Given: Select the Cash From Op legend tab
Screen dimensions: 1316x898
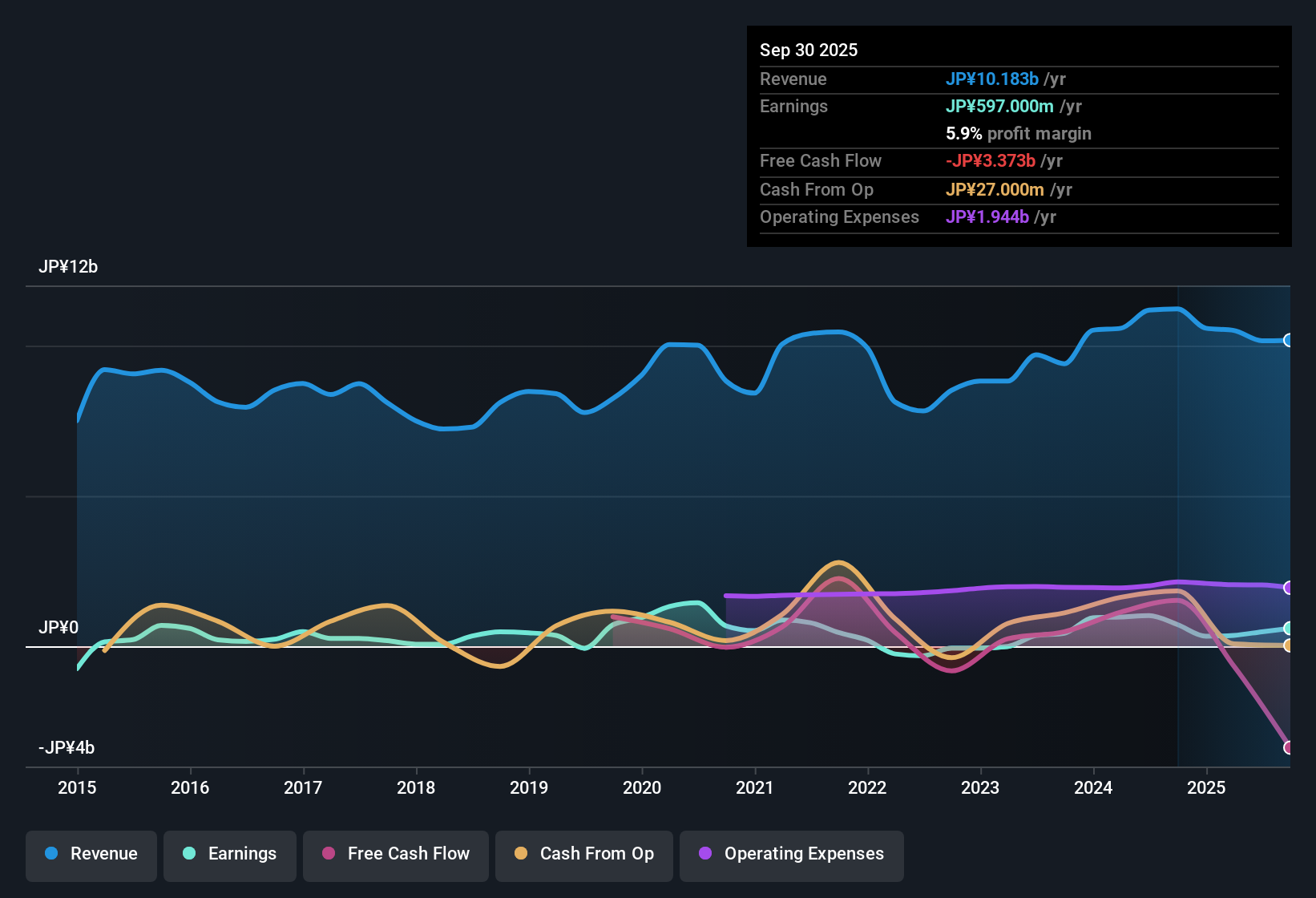Looking at the screenshot, I should click(x=583, y=854).
